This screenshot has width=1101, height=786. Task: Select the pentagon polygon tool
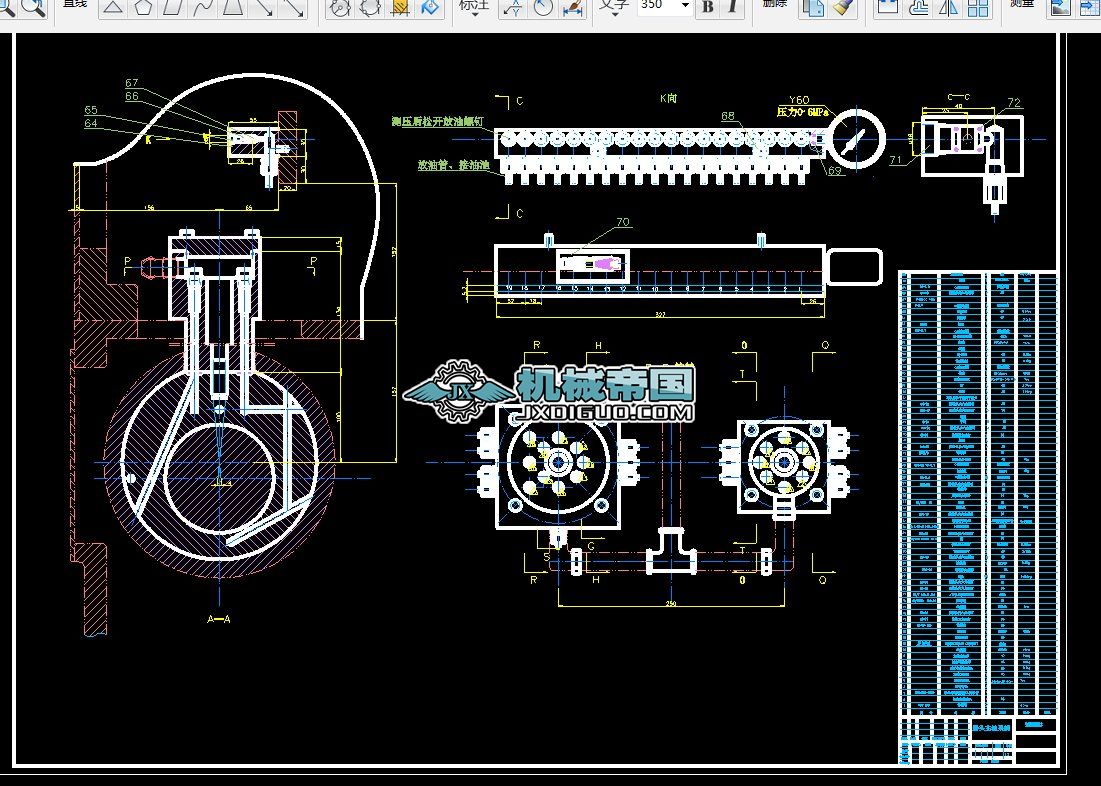coord(143,7)
